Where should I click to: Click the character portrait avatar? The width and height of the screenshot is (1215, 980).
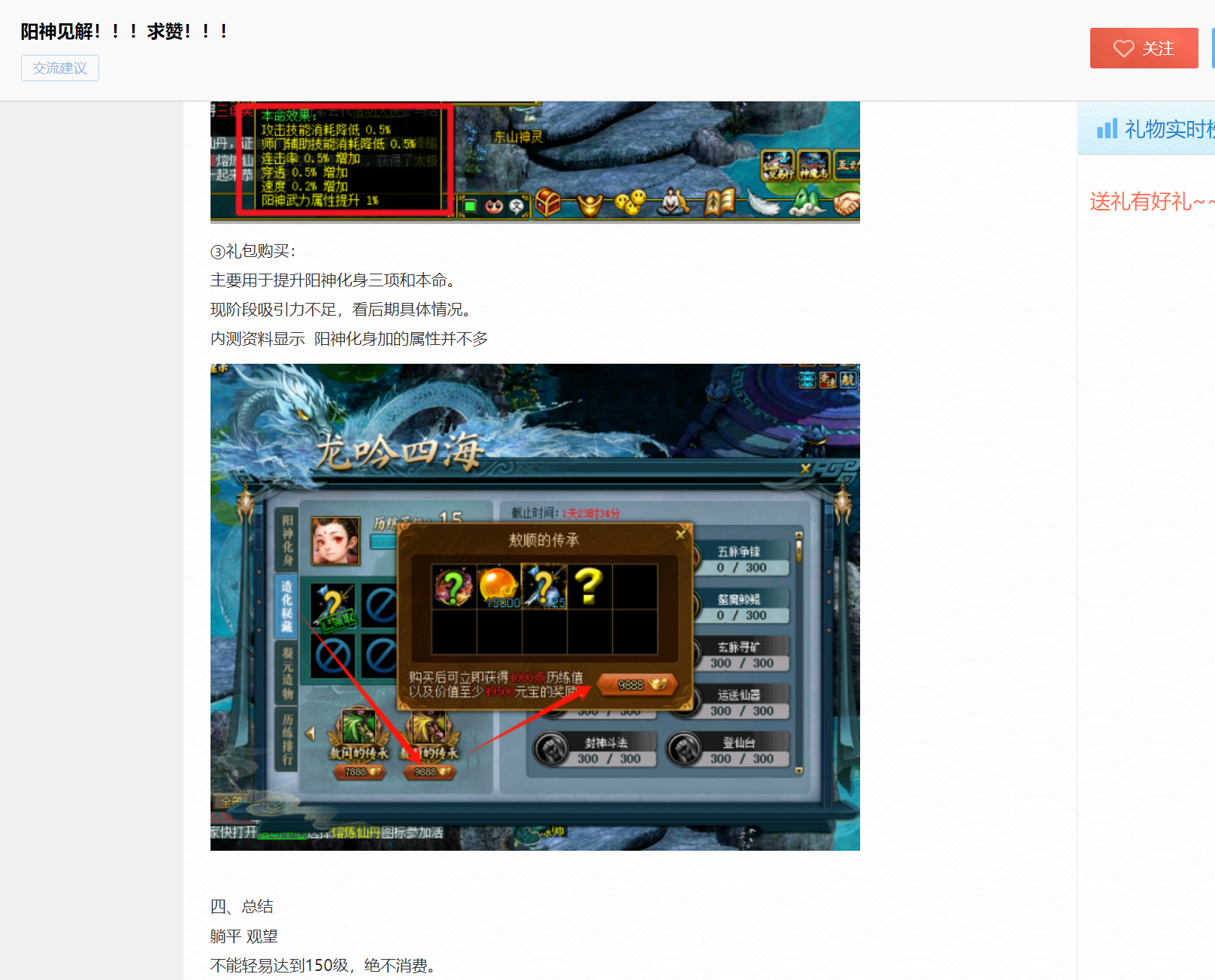click(x=335, y=540)
